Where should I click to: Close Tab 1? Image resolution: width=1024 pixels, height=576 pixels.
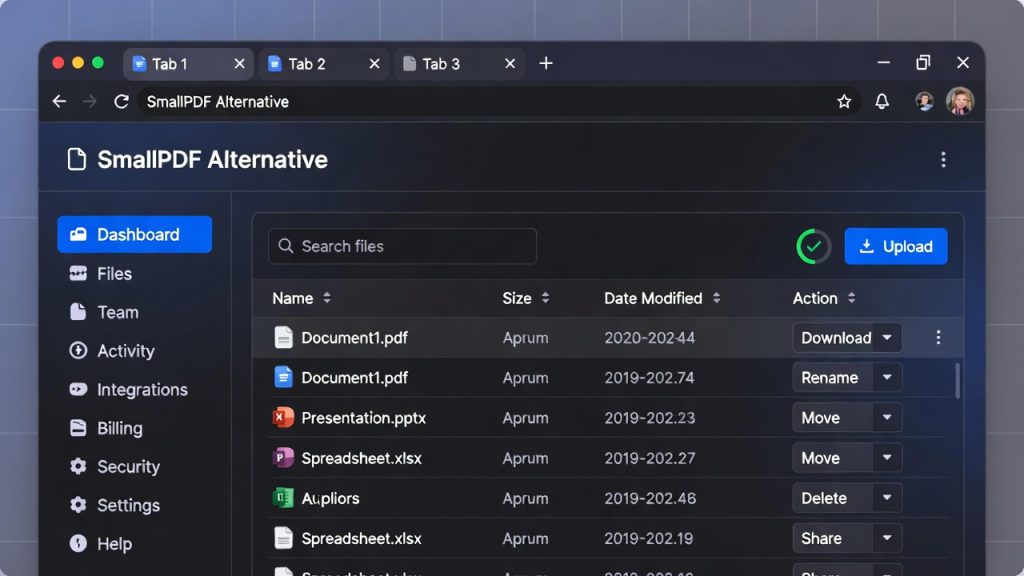point(239,63)
